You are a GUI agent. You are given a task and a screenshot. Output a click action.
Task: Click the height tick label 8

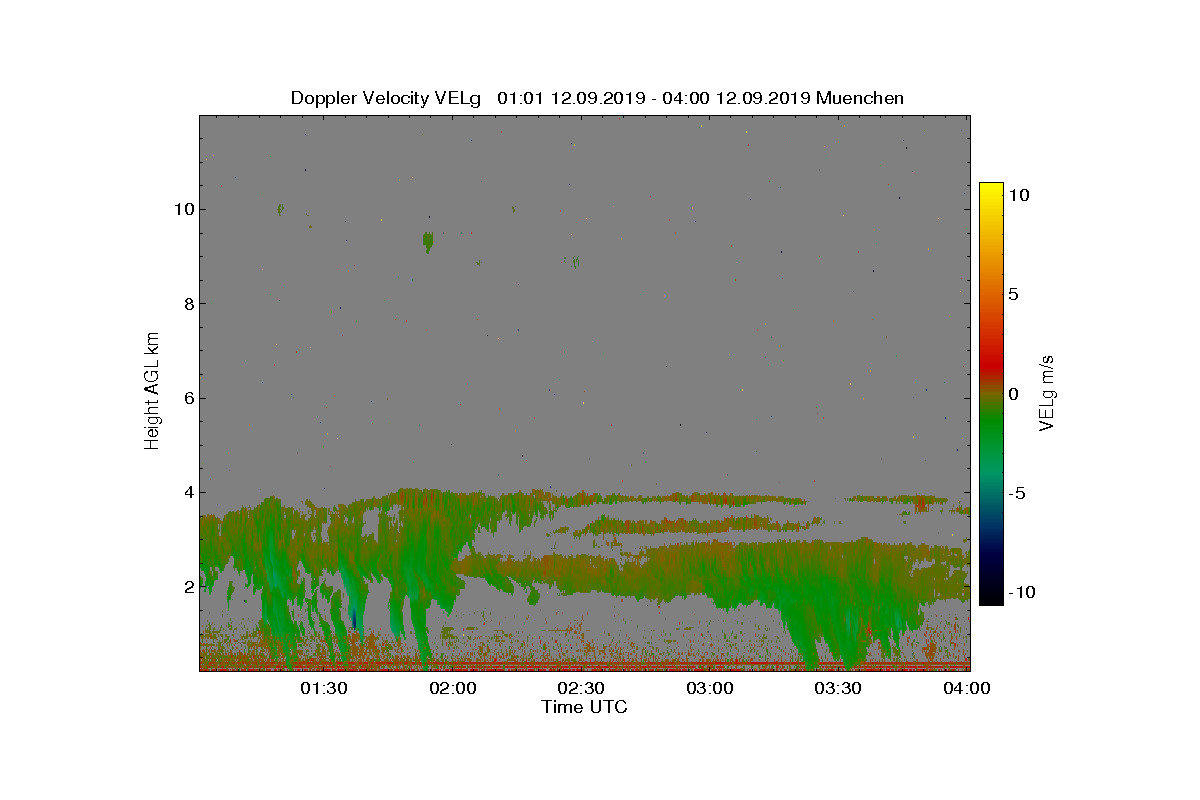[187, 303]
